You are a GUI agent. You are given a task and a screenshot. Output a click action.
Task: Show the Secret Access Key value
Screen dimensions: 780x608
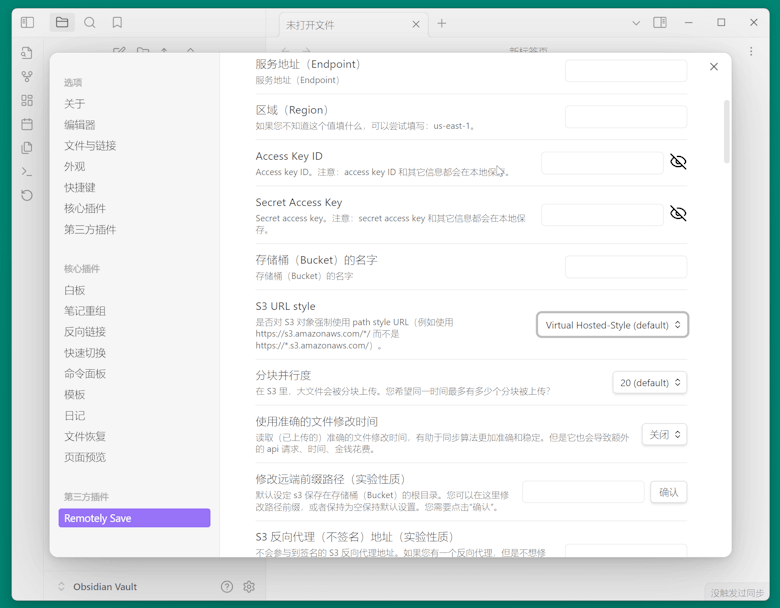(678, 214)
